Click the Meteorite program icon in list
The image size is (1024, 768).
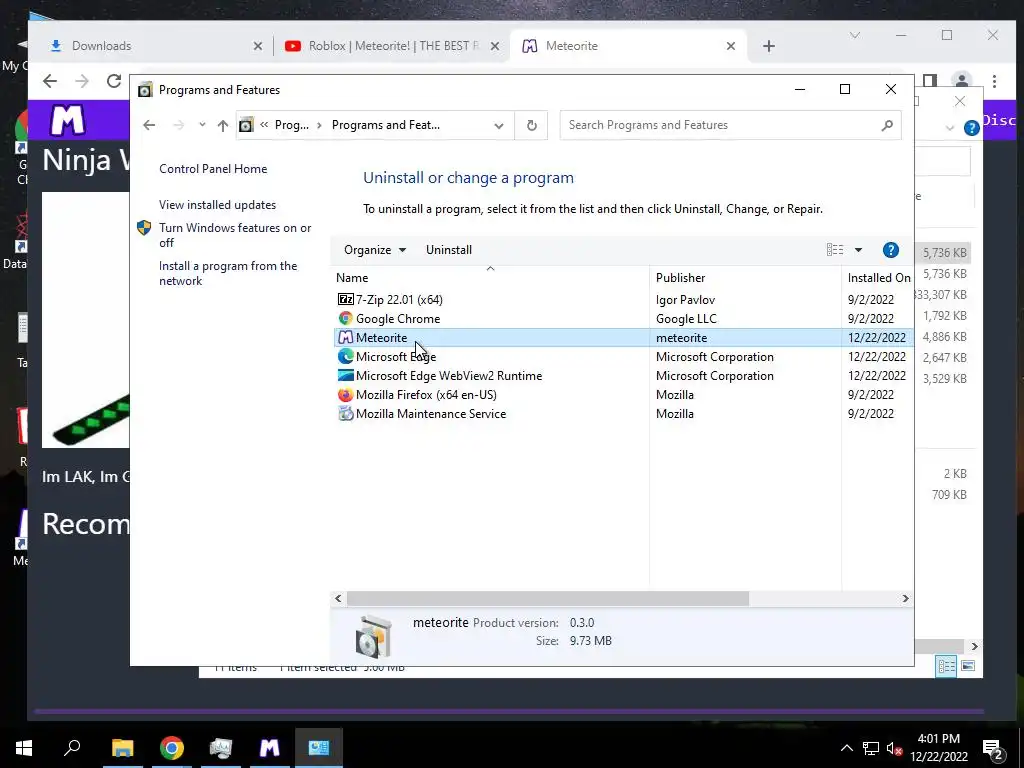(345, 338)
